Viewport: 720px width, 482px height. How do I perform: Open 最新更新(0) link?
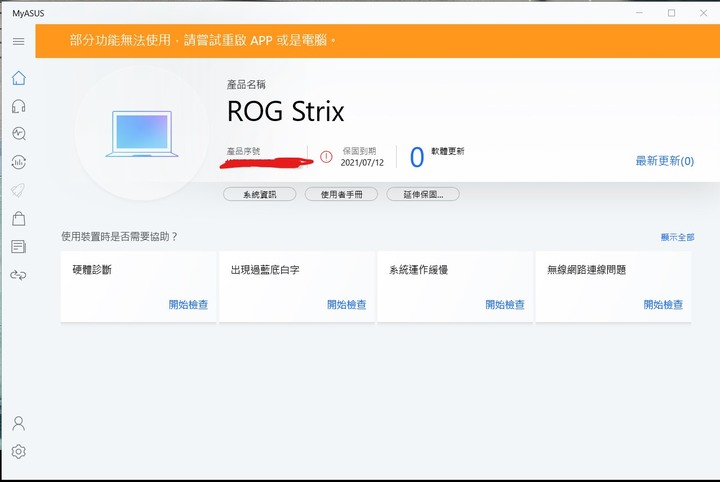pos(664,161)
